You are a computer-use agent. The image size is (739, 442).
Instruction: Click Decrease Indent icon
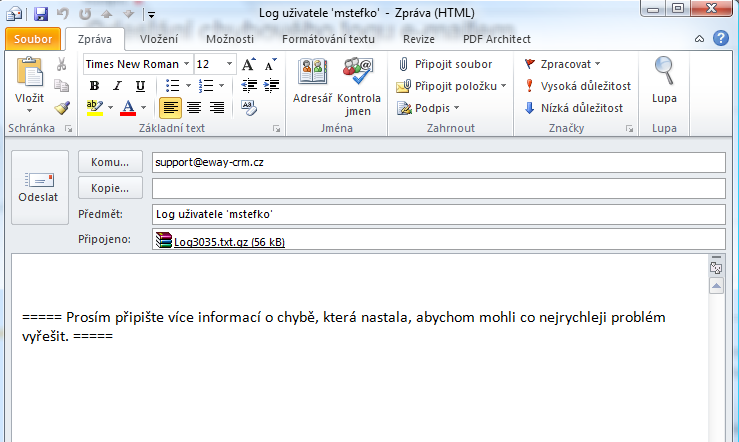click(x=249, y=86)
